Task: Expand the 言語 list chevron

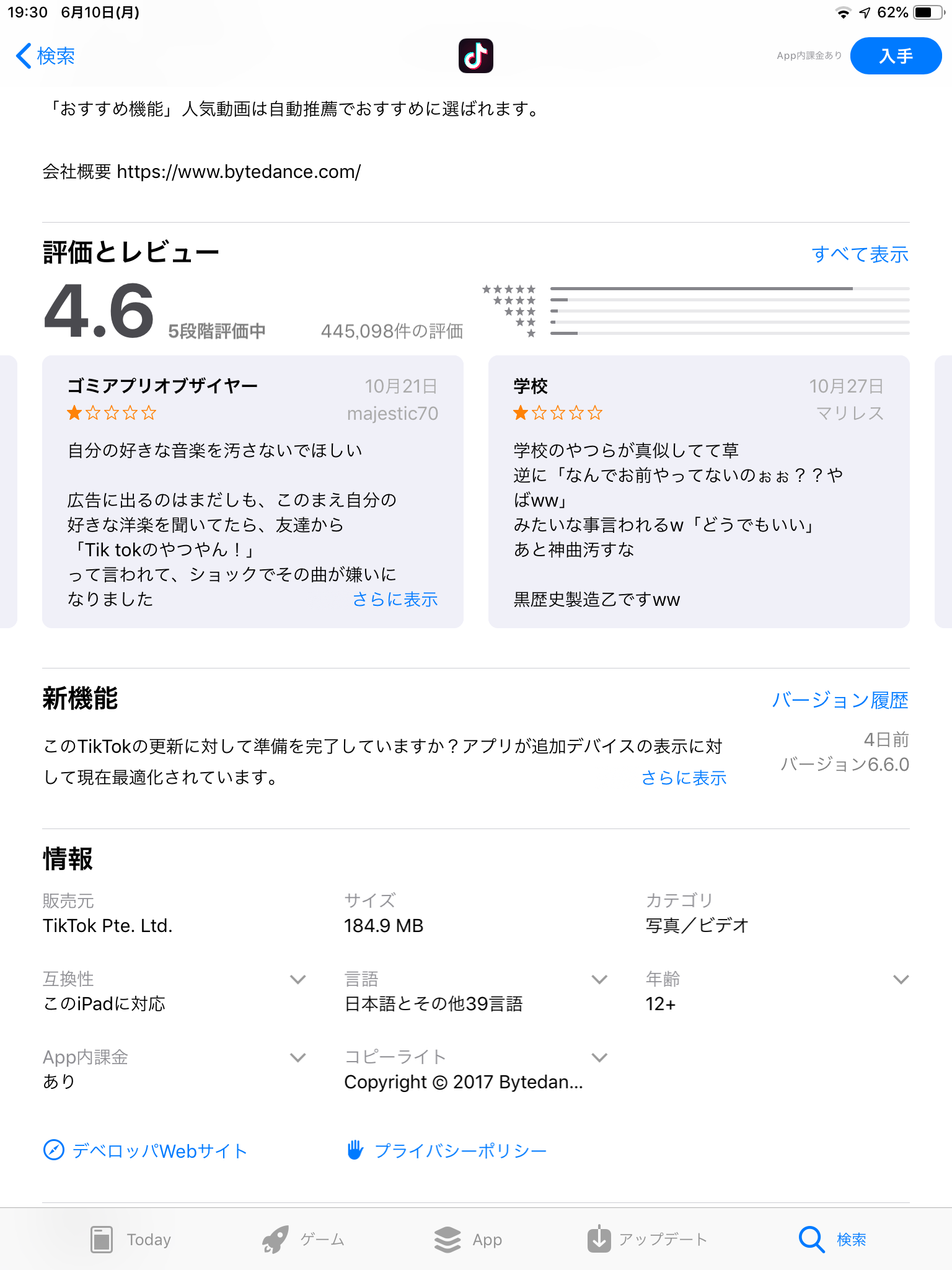Action: pos(599,979)
